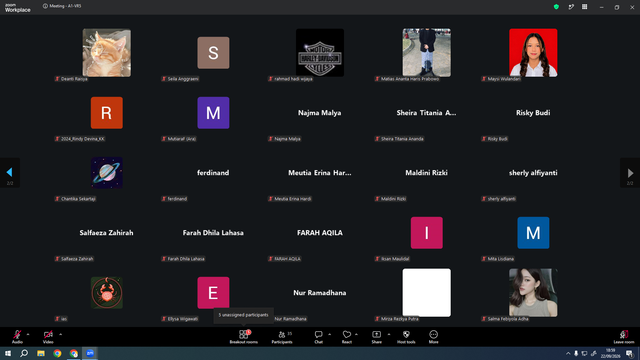Image resolution: width=640 pixels, height=360 pixels.
Task: Open the Participants list
Action: coord(282,337)
